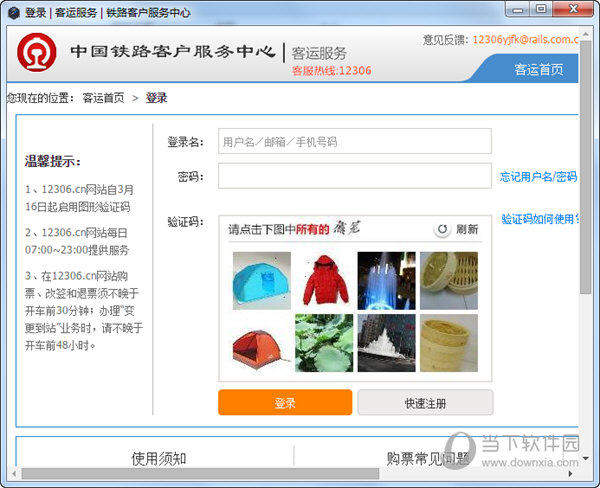Click the 刷新 refresh text
The height and width of the screenshot is (488, 600).
[x=467, y=229]
